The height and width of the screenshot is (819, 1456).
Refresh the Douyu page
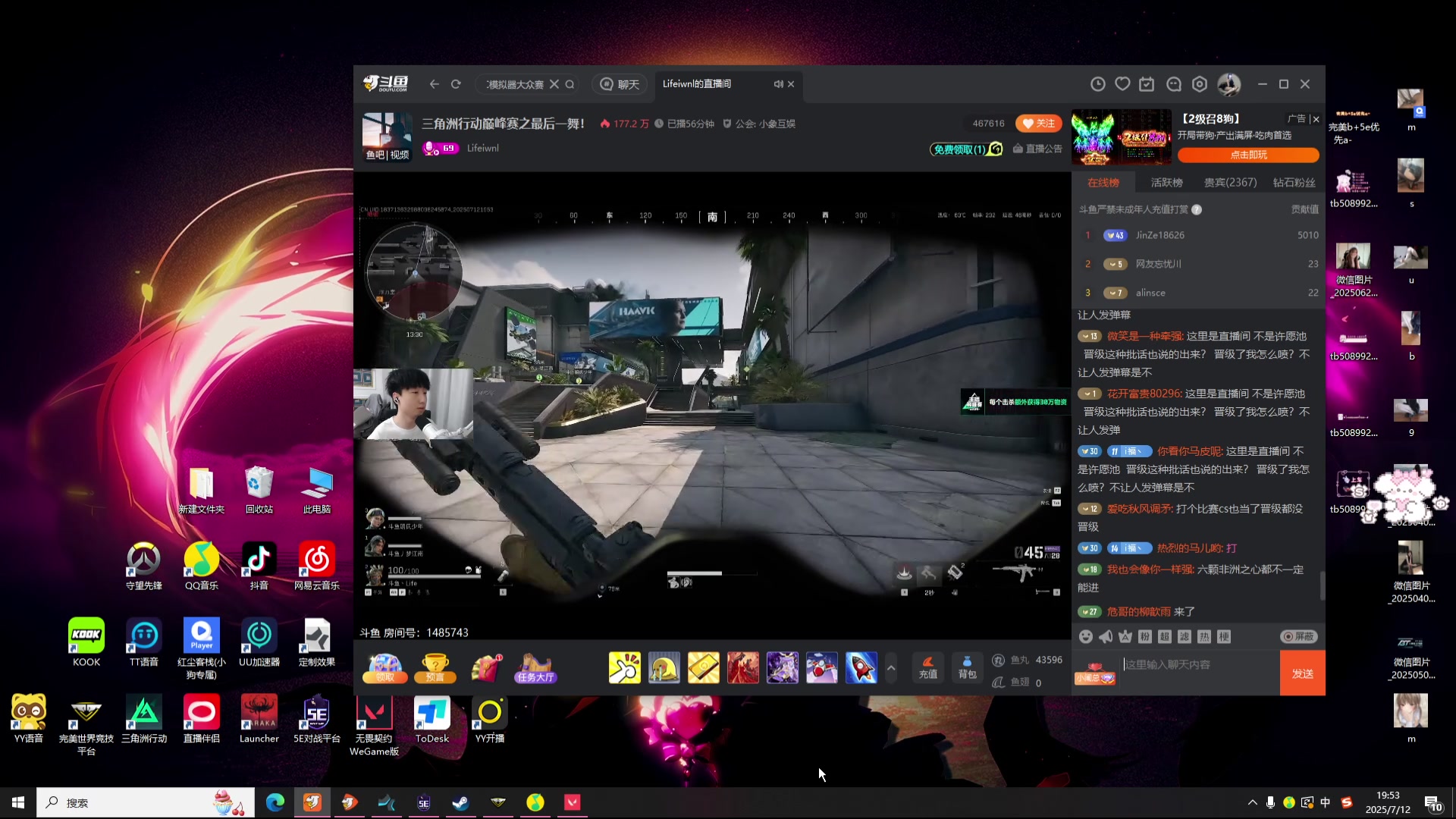pyautogui.click(x=456, y=84)
